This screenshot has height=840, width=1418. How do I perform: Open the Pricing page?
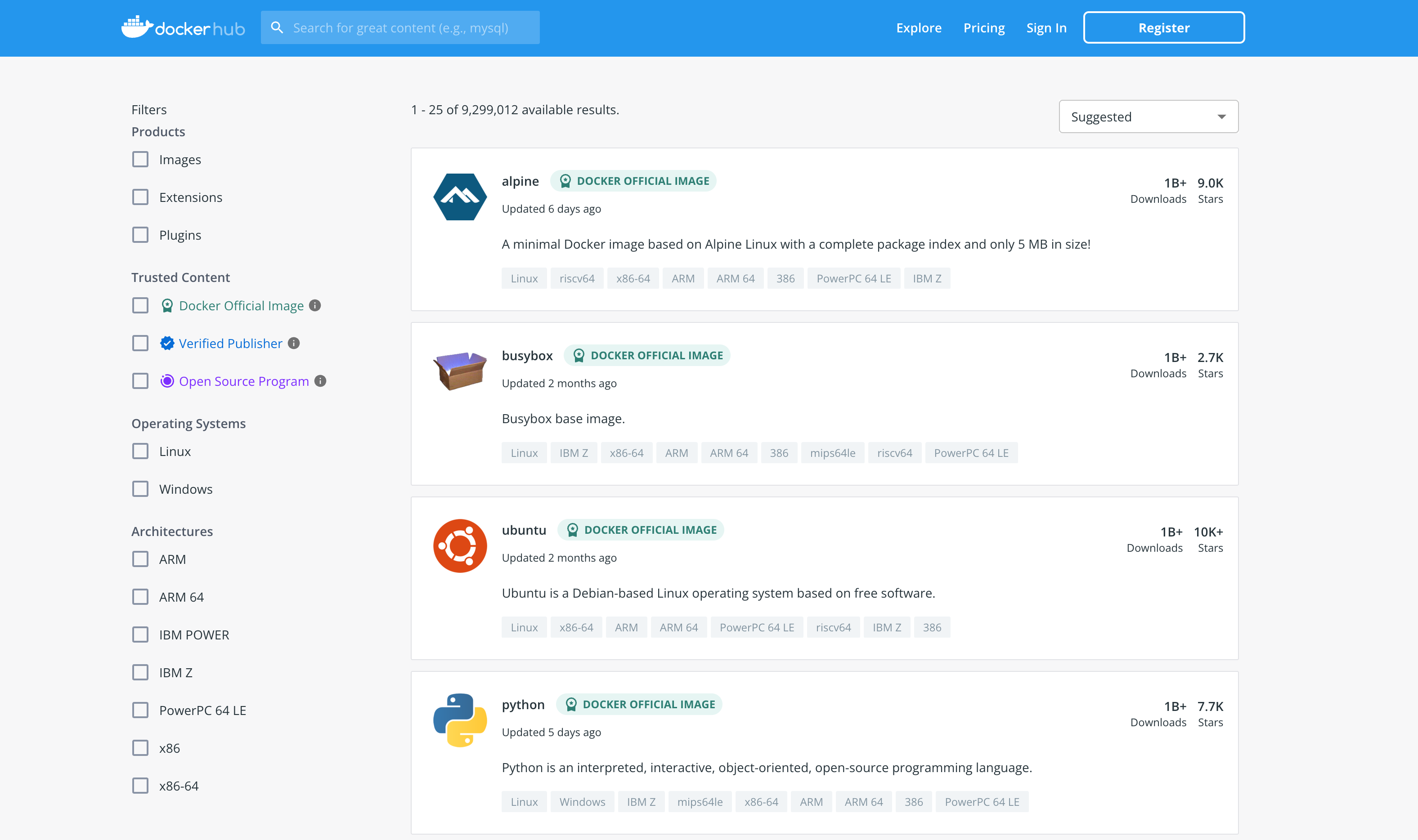984,28
